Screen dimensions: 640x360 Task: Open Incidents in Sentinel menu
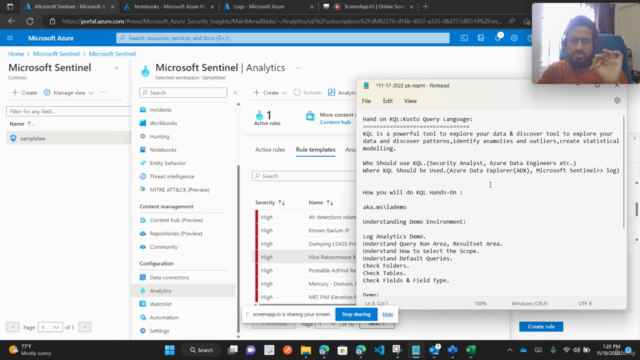click(x=160, y=110)
